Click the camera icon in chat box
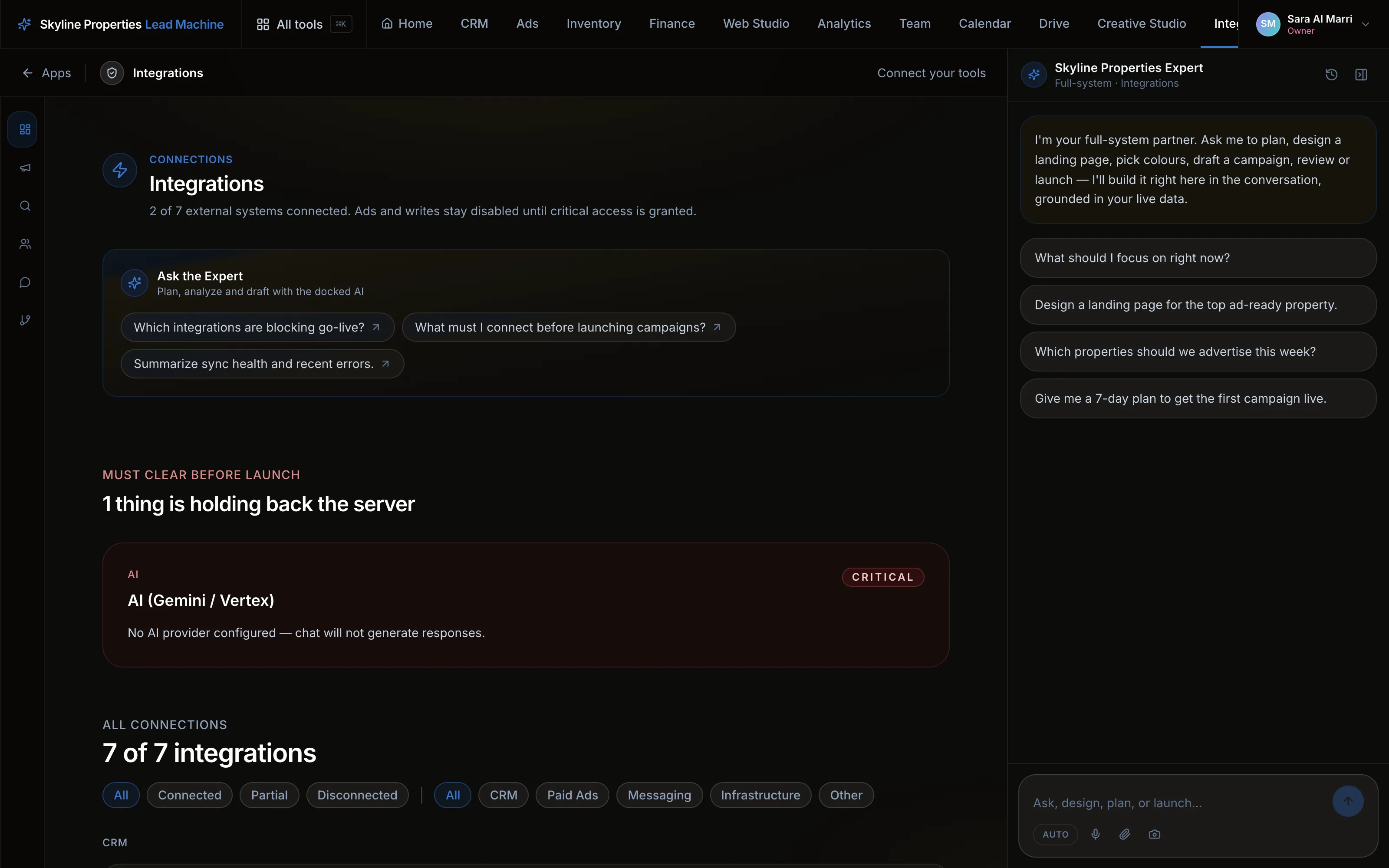 [x=1154, y=834]
